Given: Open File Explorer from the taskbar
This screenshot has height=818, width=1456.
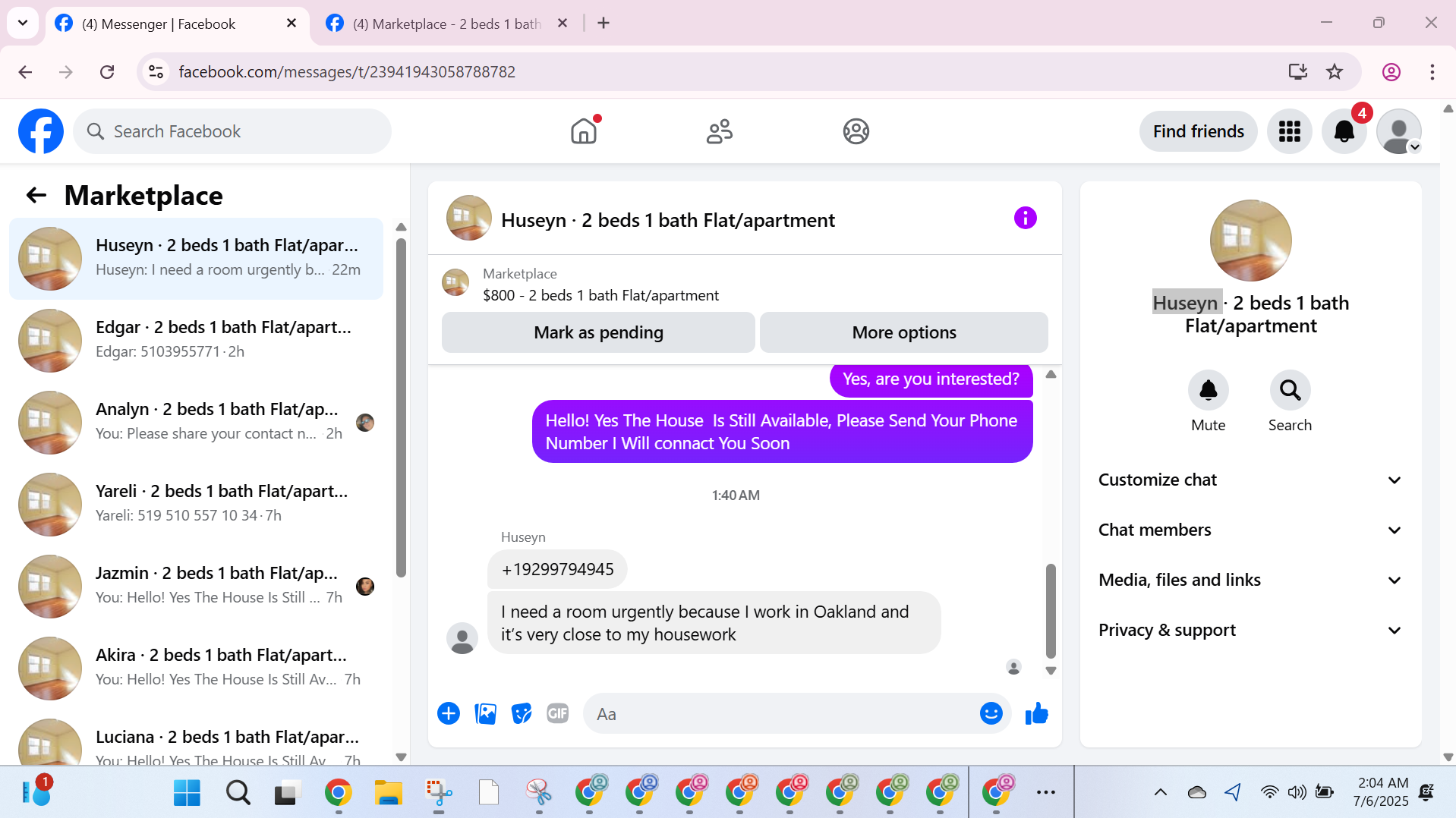Looking at the screenshot, I should coord(388,792).
